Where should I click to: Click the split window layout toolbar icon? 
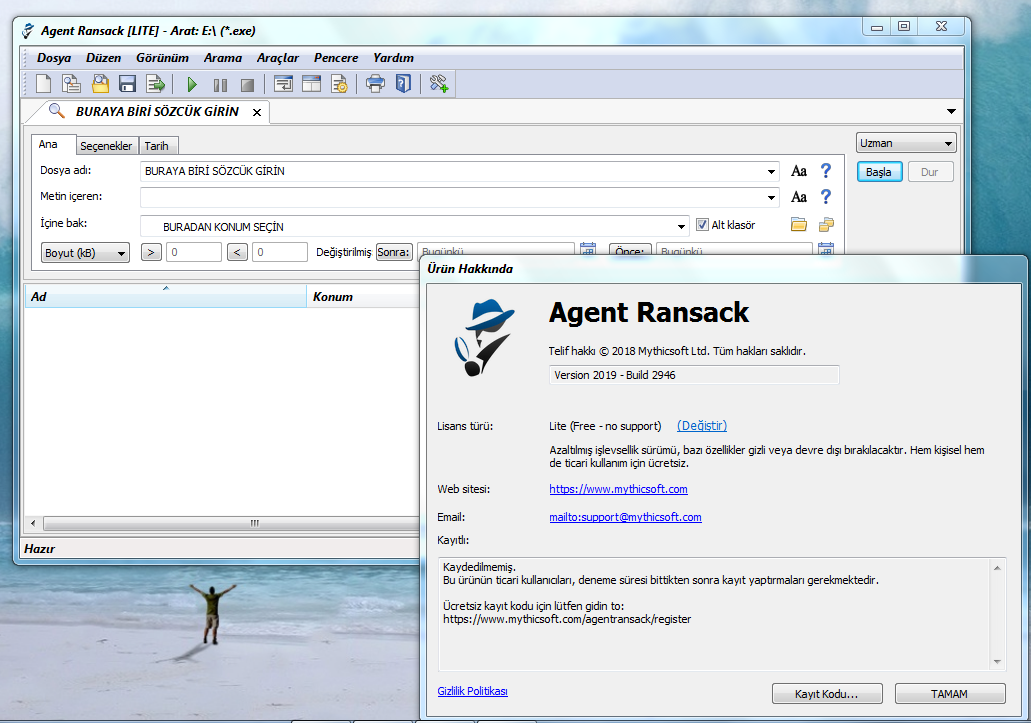[312, 84]
